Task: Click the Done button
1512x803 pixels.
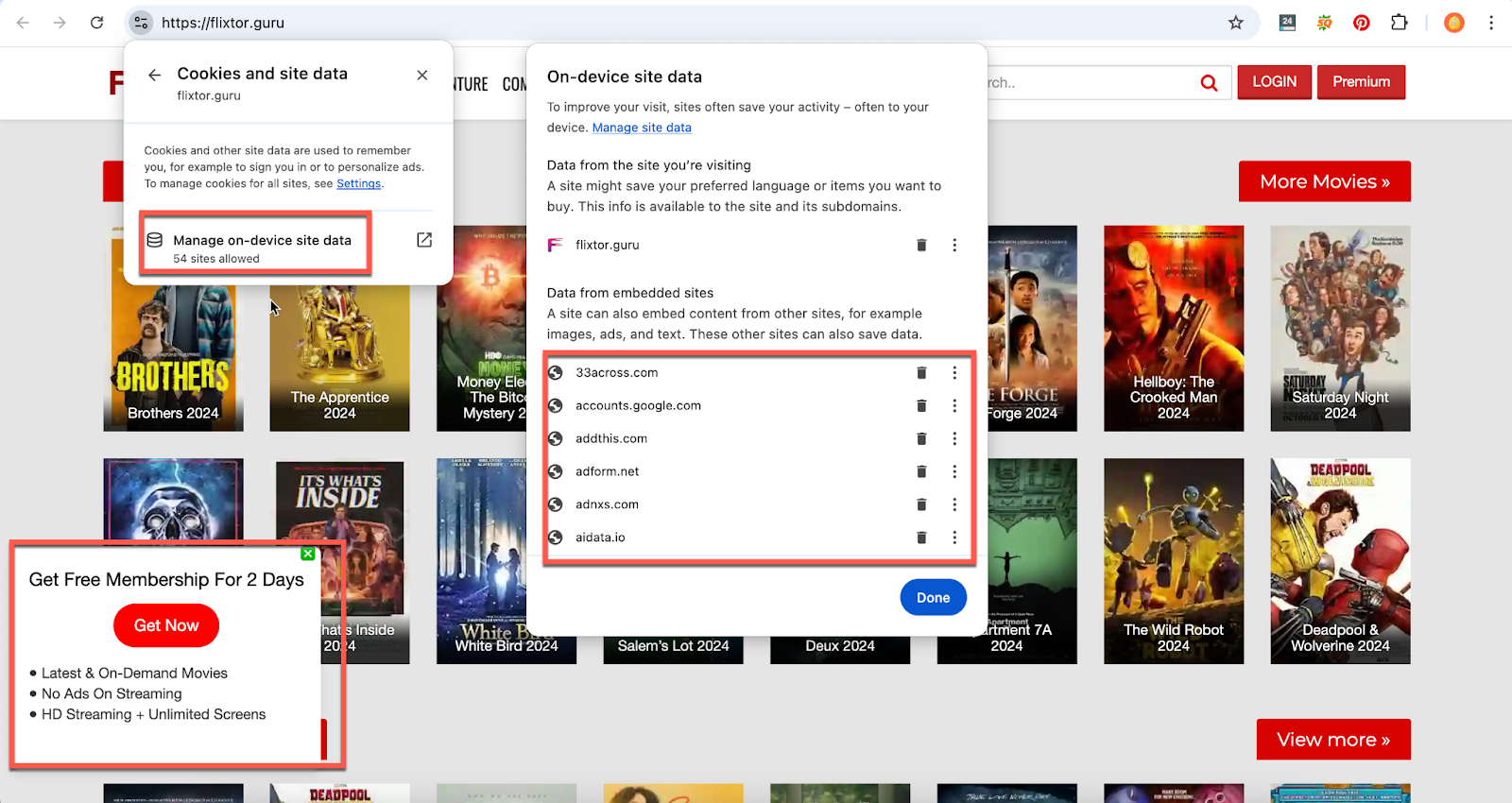Action: coord(933,597)
